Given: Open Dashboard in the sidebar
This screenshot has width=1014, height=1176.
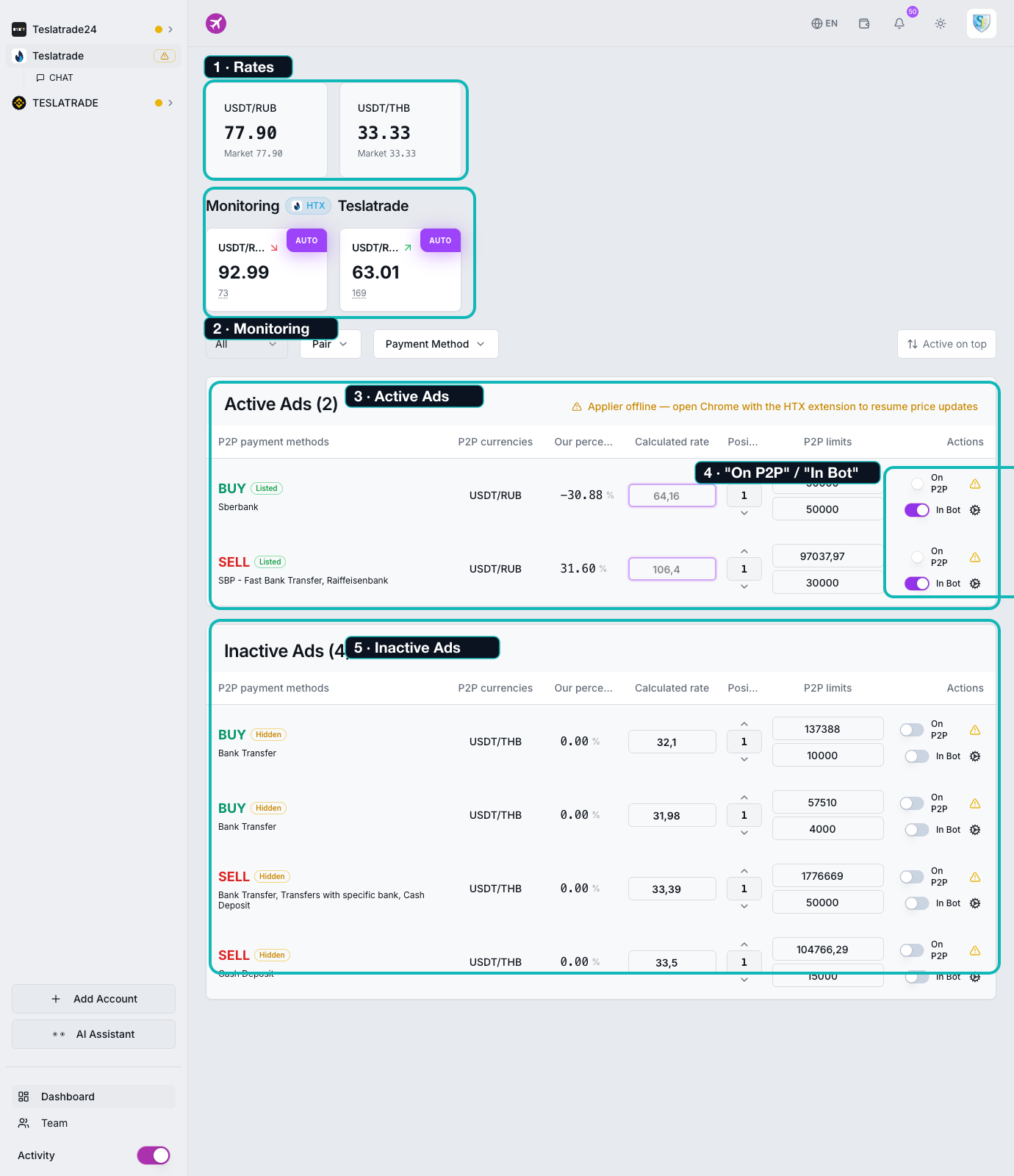Looking at the screenshot, I should pyautogui.click(x=93, y=1097).
